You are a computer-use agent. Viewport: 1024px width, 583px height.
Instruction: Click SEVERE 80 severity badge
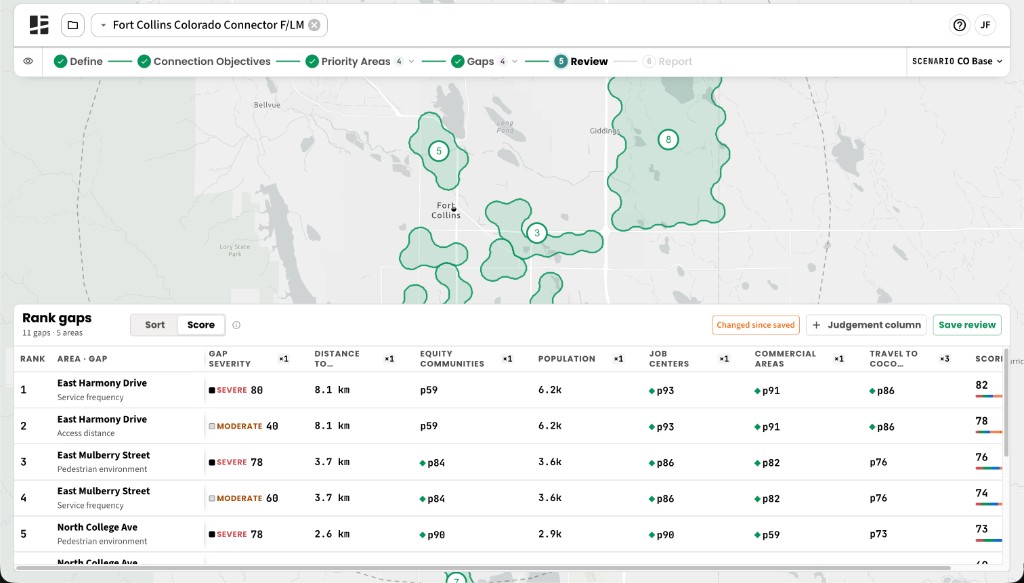(x=236, y=390)
